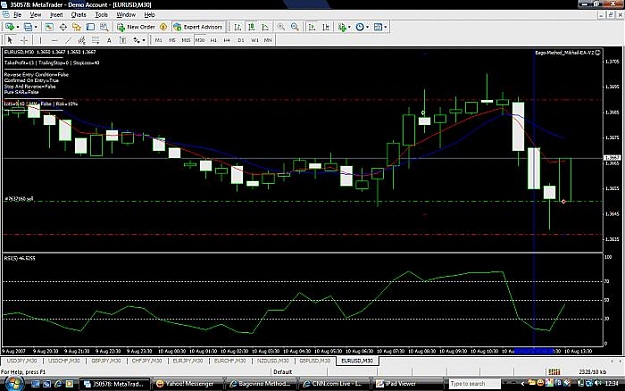625x391 pixels.
Task: Select the M30 timeframe button
Action: click(x=200, y=40)
